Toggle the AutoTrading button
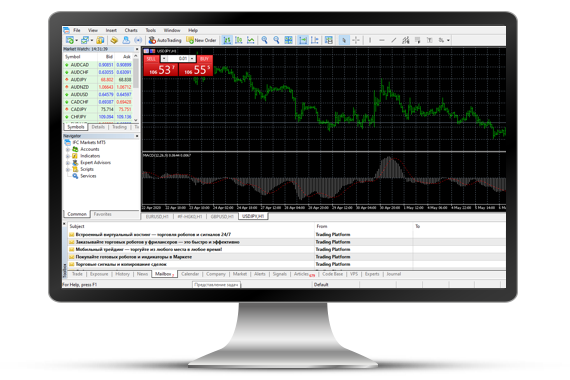Image resolution: width=570 pixels, height=380 pixels. (165, 40)
